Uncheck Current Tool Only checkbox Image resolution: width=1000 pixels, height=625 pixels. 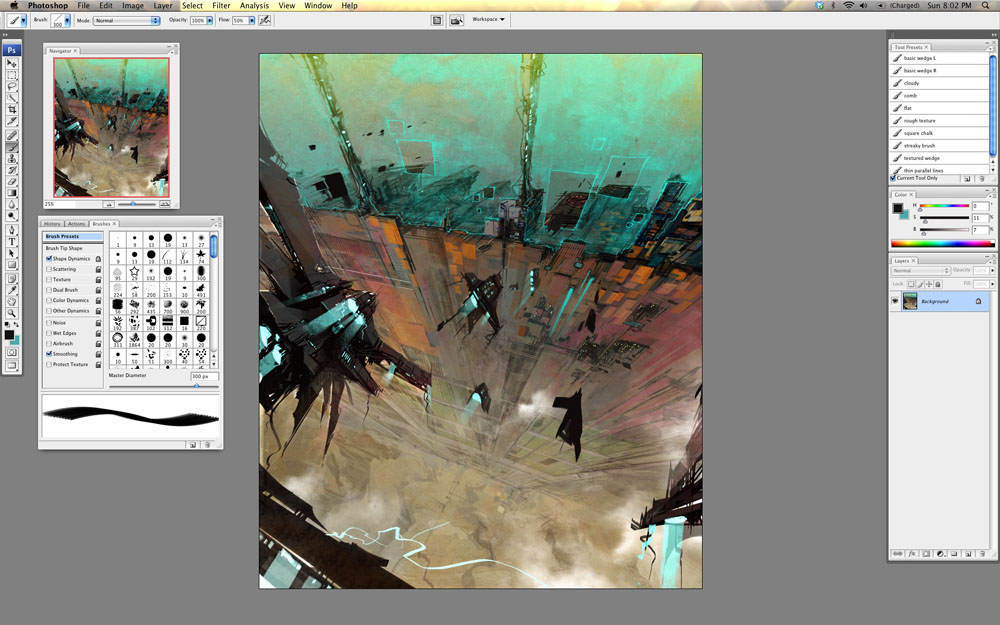pyautogui.click(x=893, y=179)
